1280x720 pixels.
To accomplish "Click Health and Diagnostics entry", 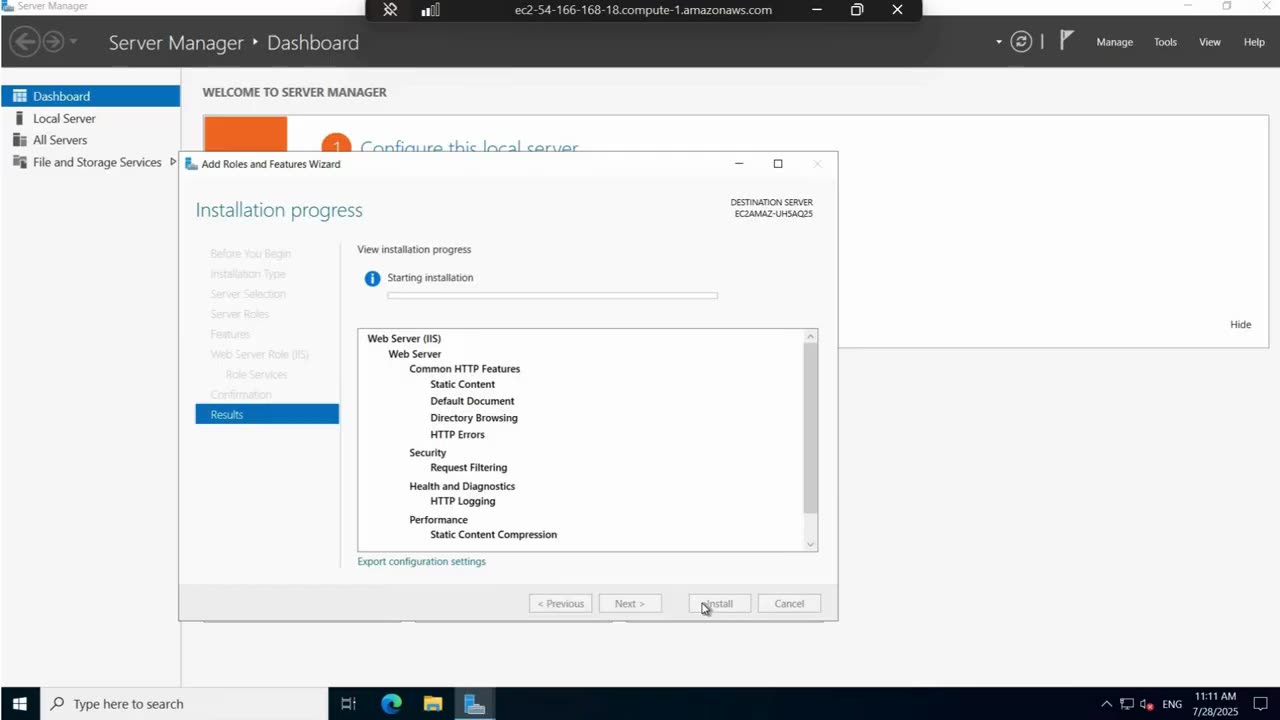I will pos(462,486).
